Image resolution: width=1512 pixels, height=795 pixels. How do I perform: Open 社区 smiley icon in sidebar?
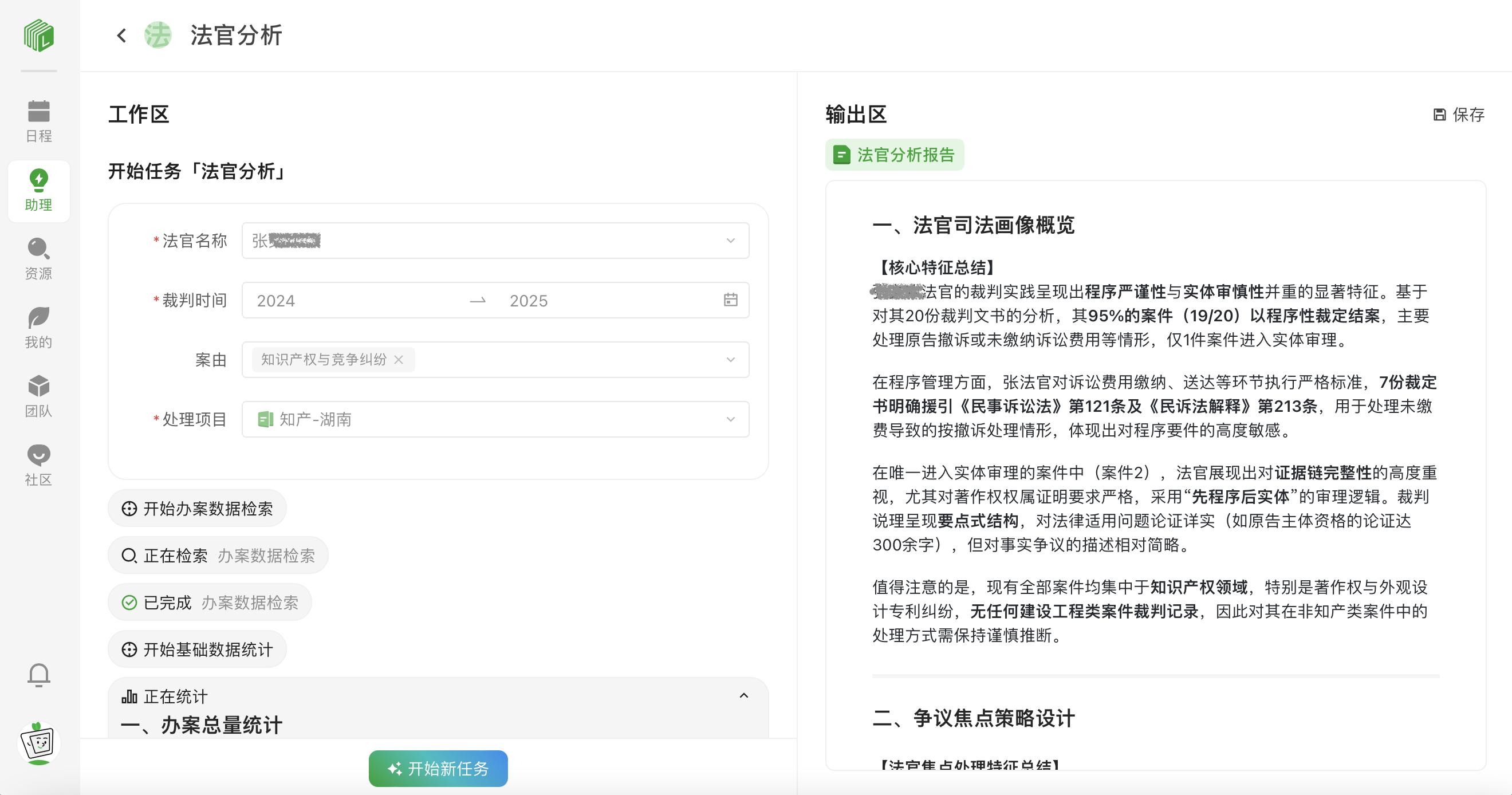click(x=39, y=465)
